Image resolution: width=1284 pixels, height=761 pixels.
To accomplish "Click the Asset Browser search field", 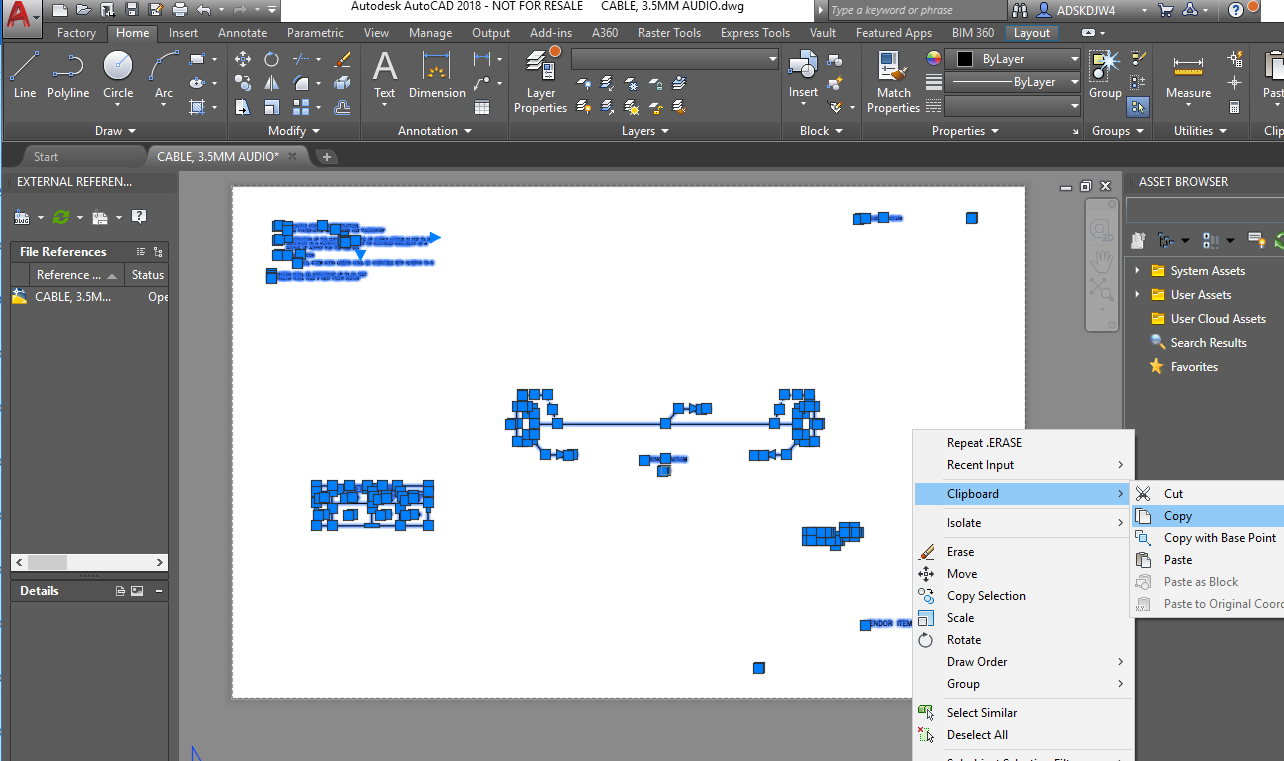I will tap(1205, 209).
